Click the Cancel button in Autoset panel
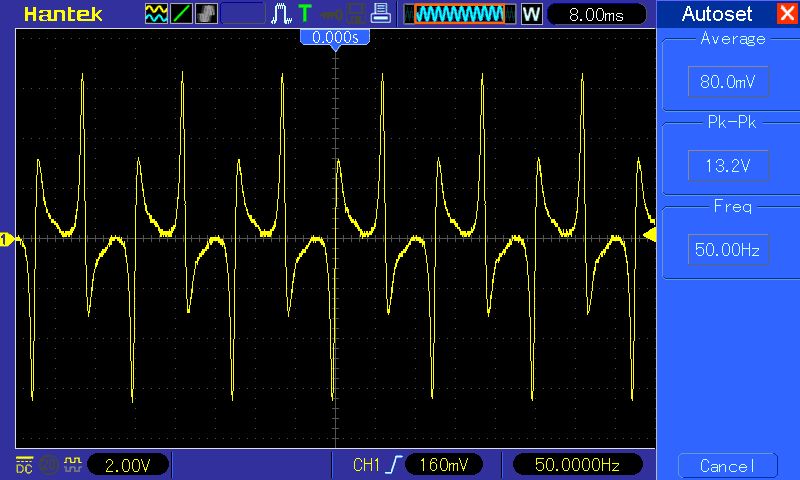 point(728,466)
